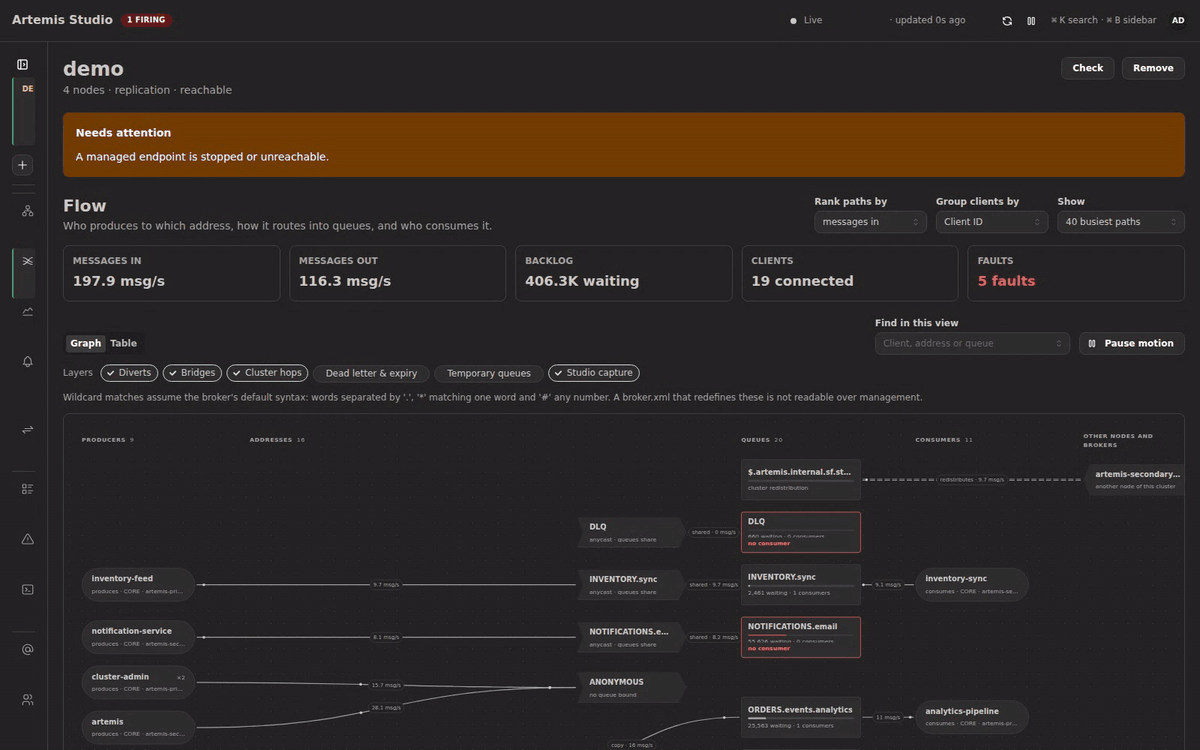Enable the Temporary queues layer
Viewport: 1200px width, 750px height.
click(x=489, y=373)
